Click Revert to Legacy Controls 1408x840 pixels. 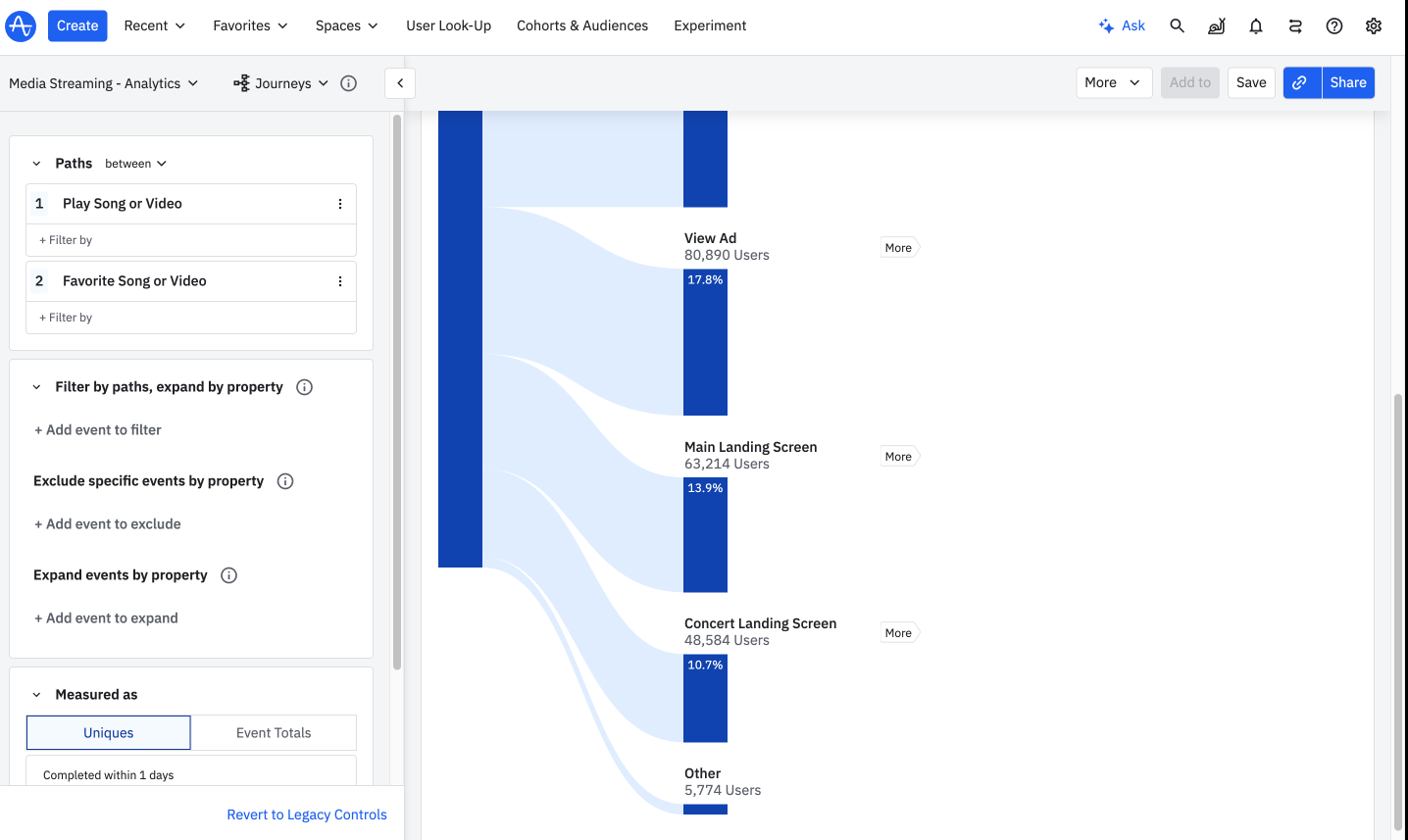(307, 815)
